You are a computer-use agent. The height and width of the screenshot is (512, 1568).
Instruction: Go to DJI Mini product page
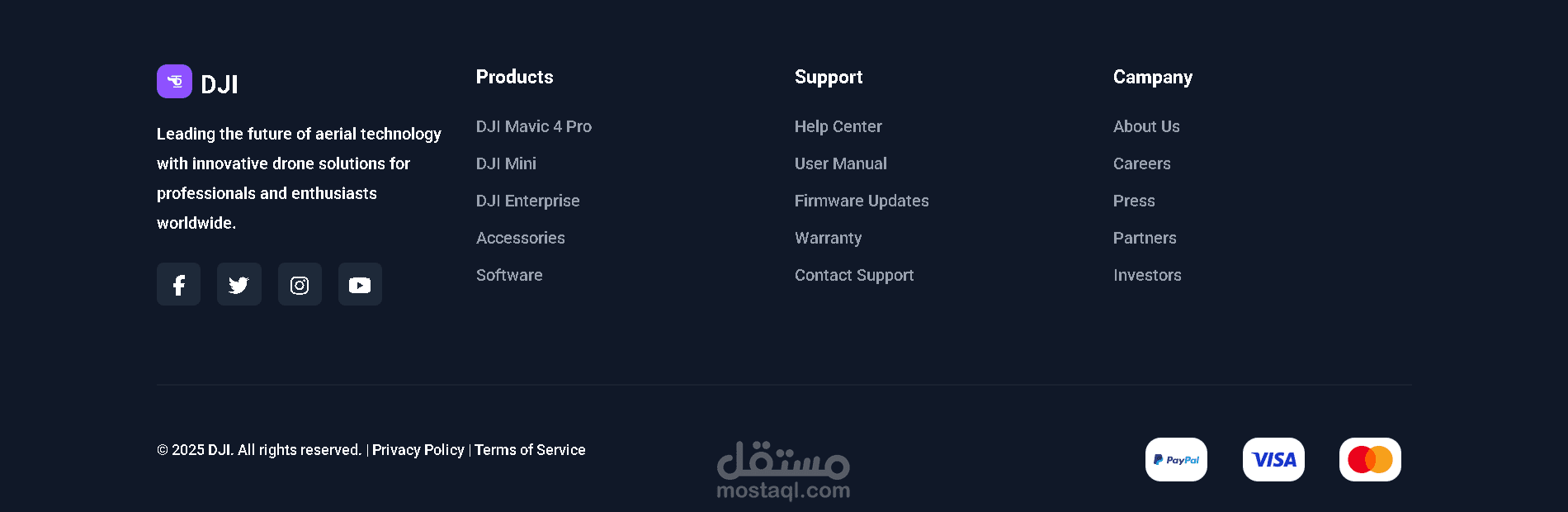pyautogui.click(x=506, y=164)
